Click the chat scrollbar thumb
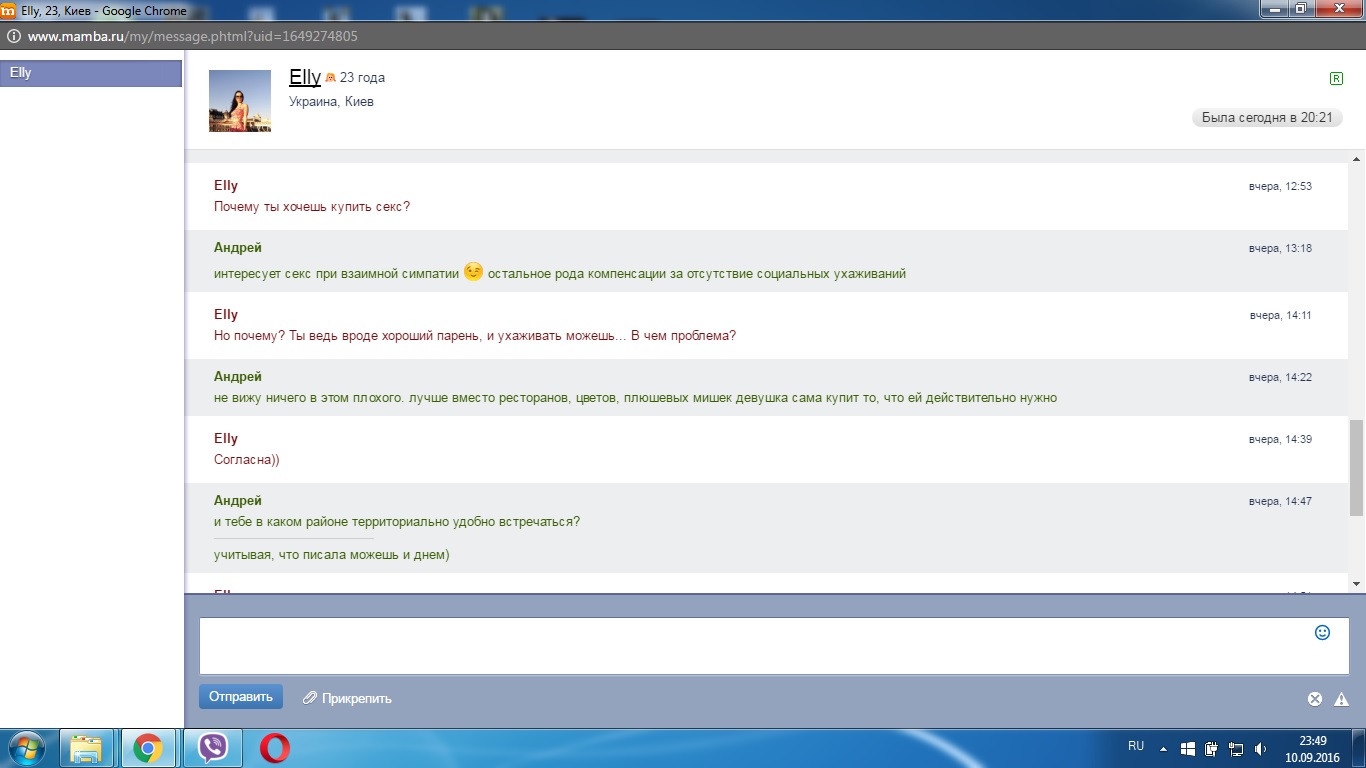The image size is (1366, 768). point(1357,468)
